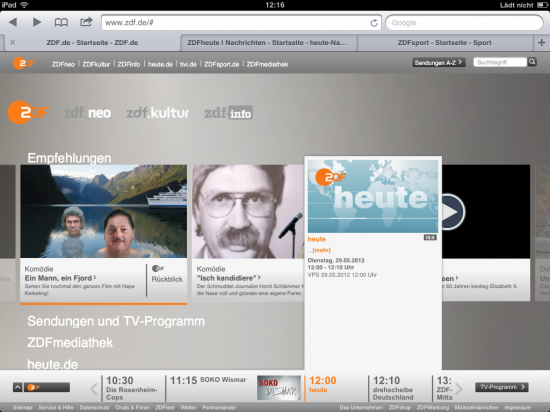Open ZDFinfo in the top navigation
The width and height of the screenshot is (550, 412).
(x=129, y=65)
